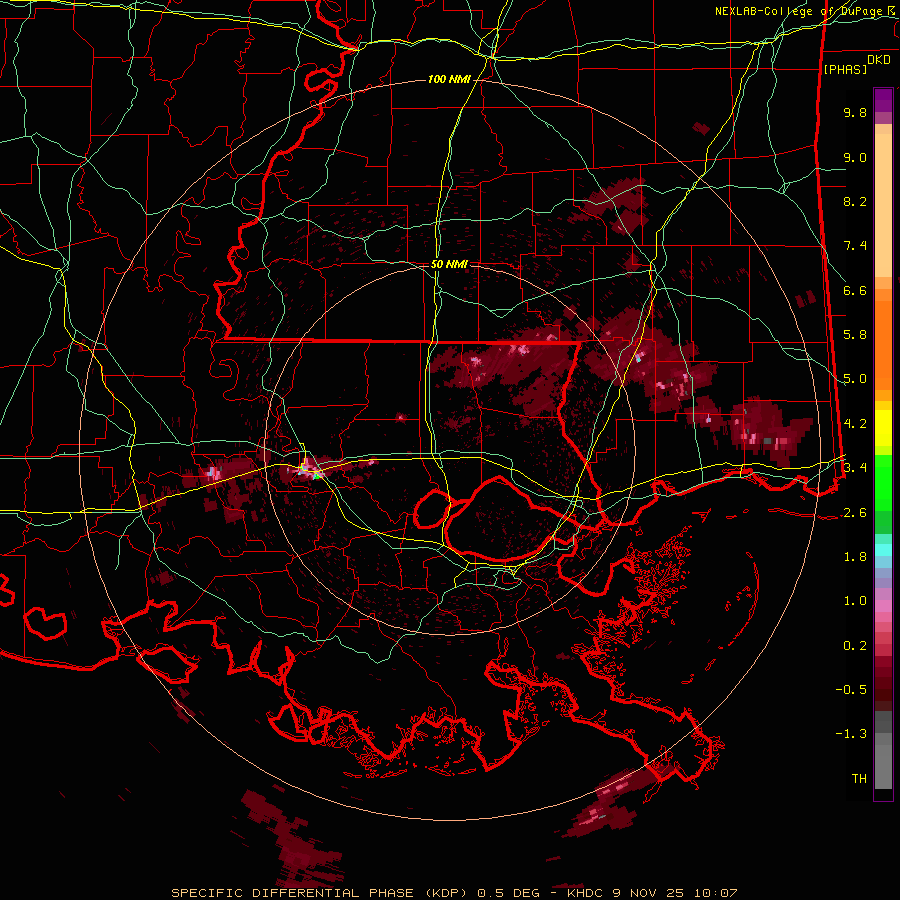Pick the purple band atop the color scale
This screenshot has width=900, height=900.
[883, 100]
